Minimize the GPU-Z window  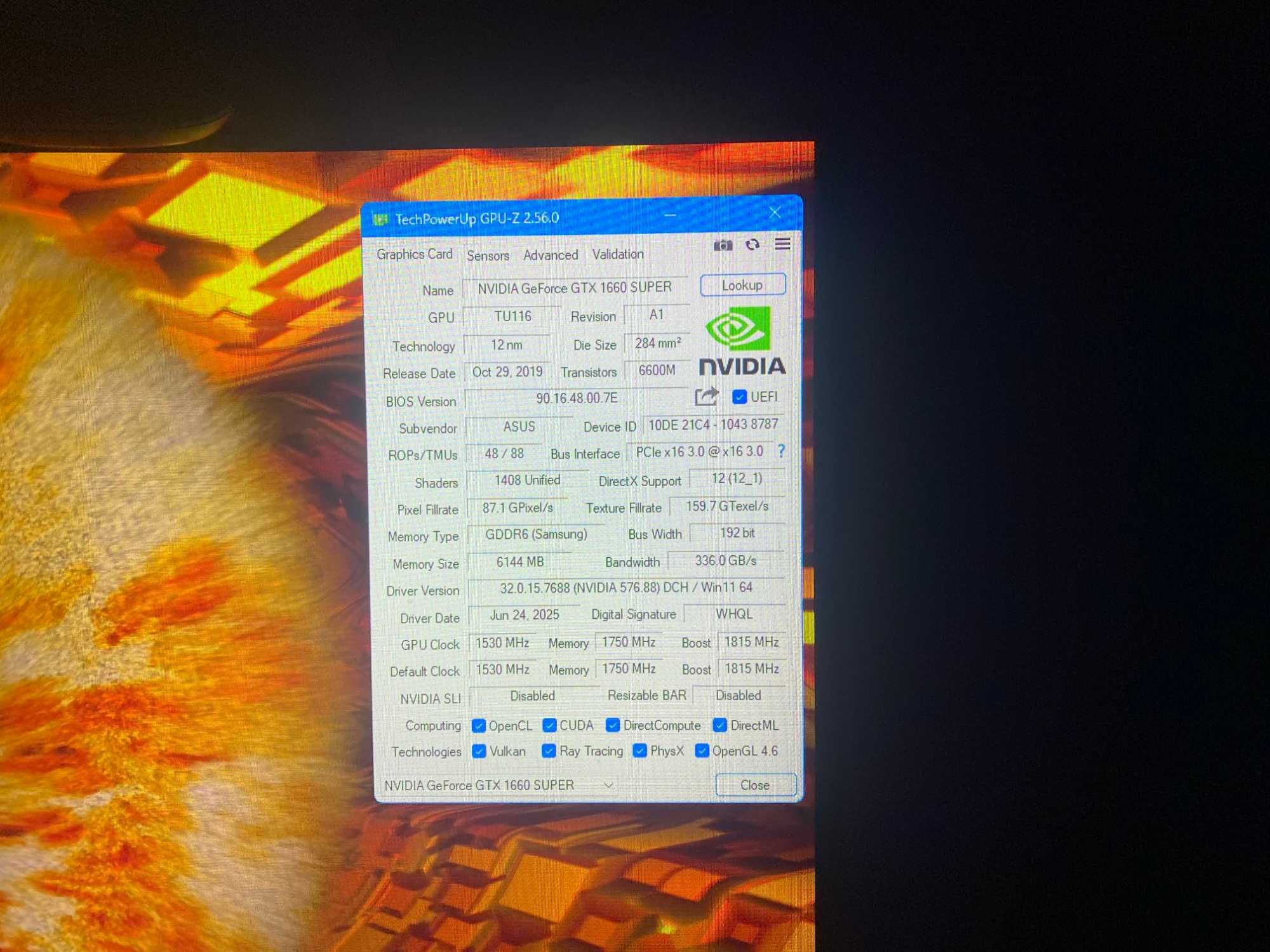coord(670,215)
